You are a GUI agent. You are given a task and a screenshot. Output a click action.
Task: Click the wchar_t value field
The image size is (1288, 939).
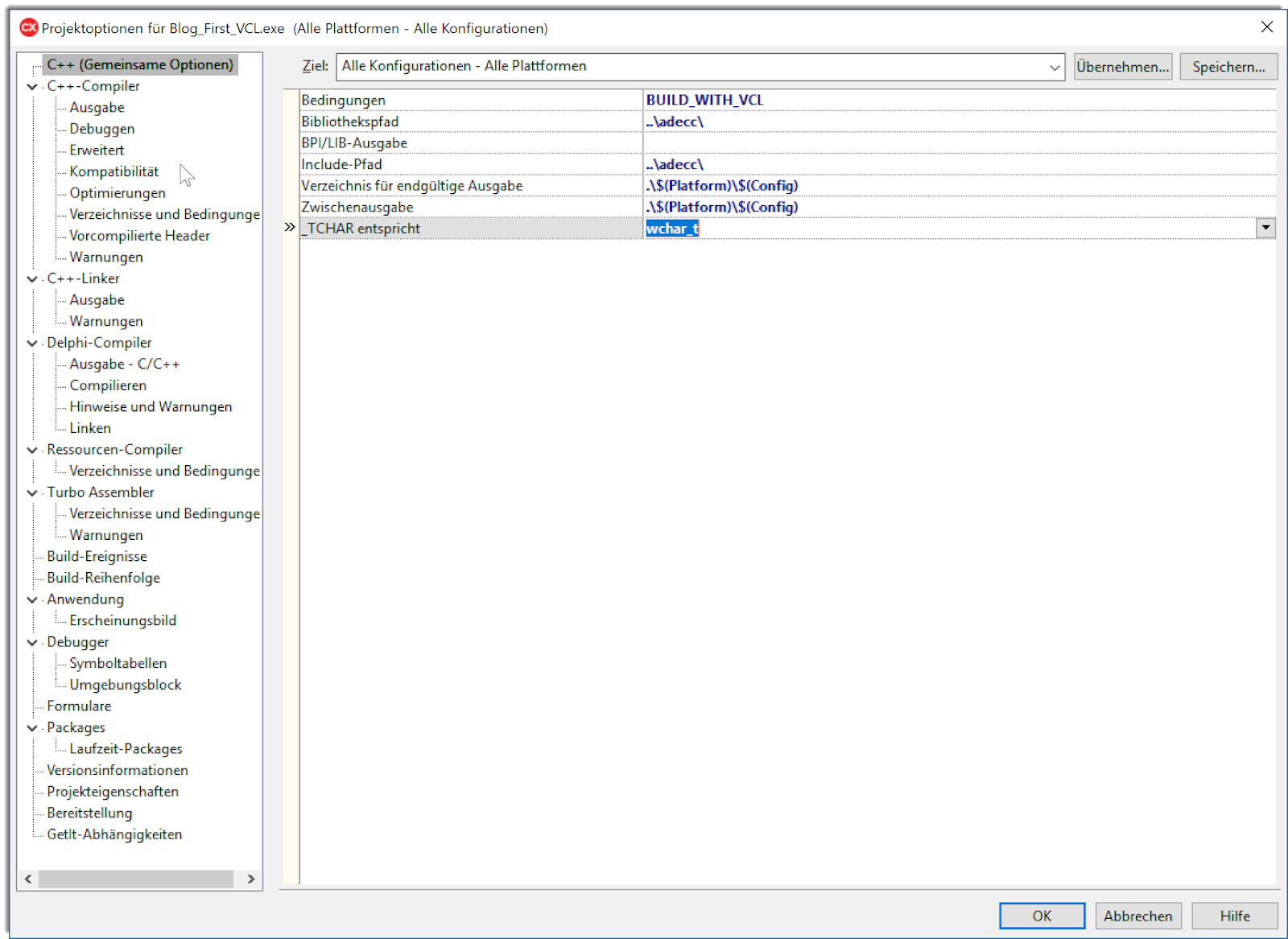[950, 229]
